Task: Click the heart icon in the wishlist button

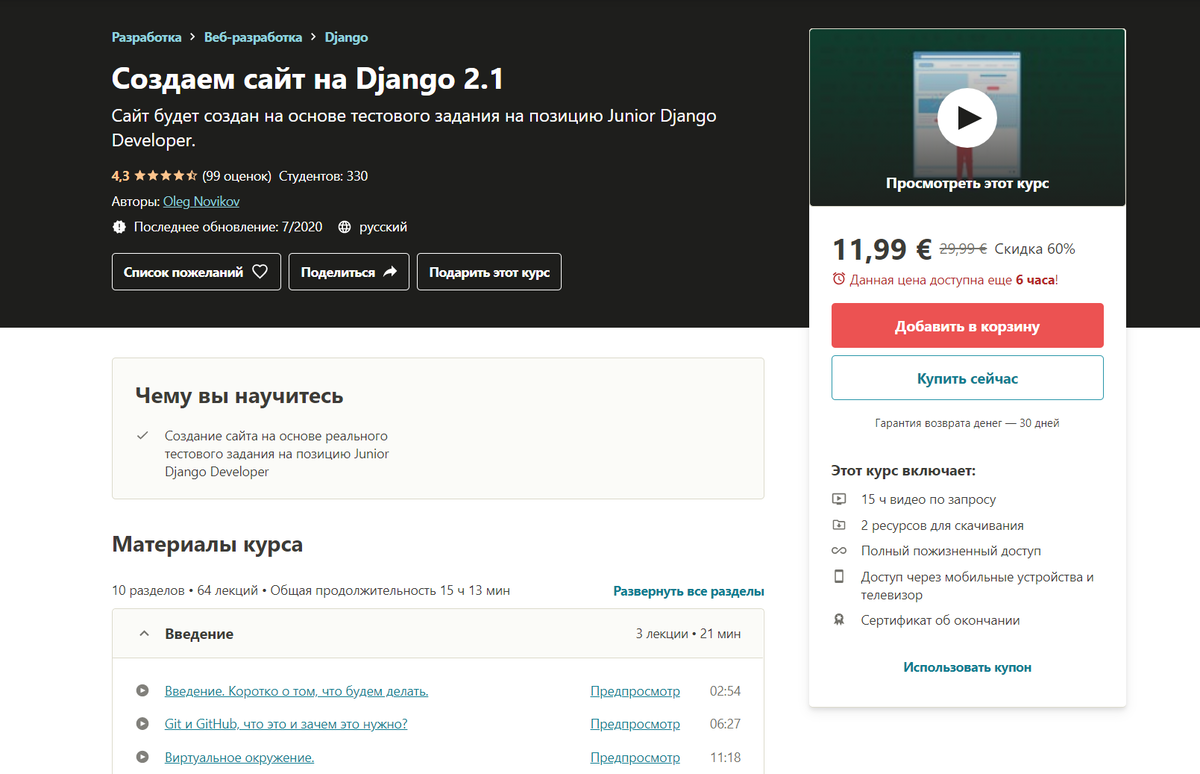Action: coord(260,272)
